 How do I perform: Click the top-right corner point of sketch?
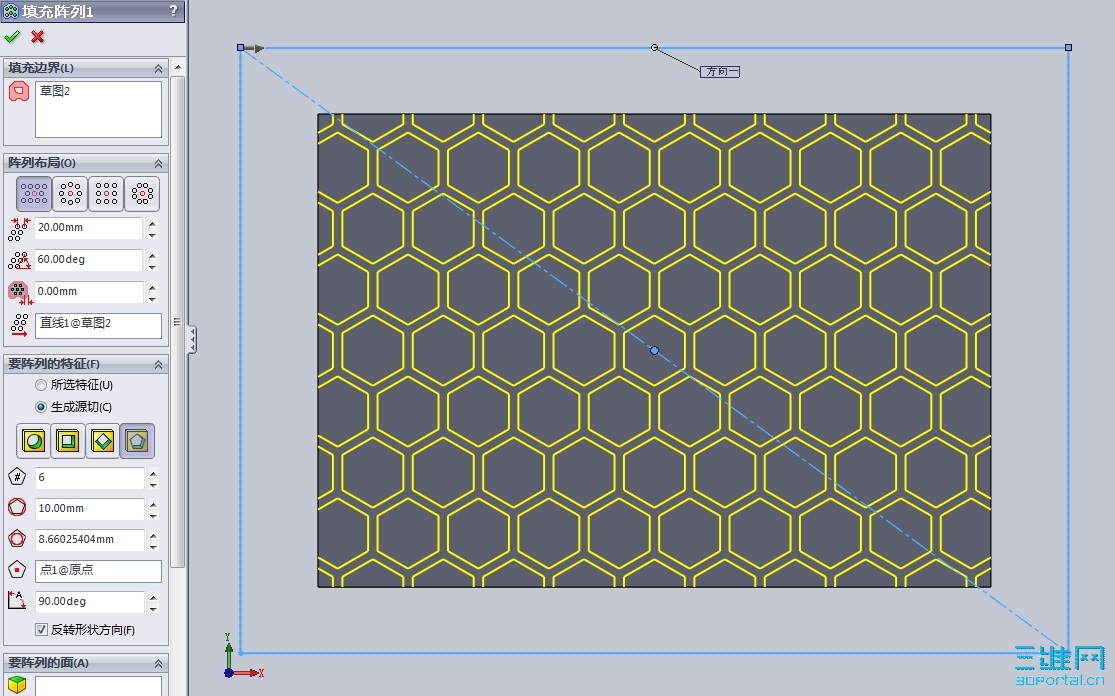coord(1068,48)
